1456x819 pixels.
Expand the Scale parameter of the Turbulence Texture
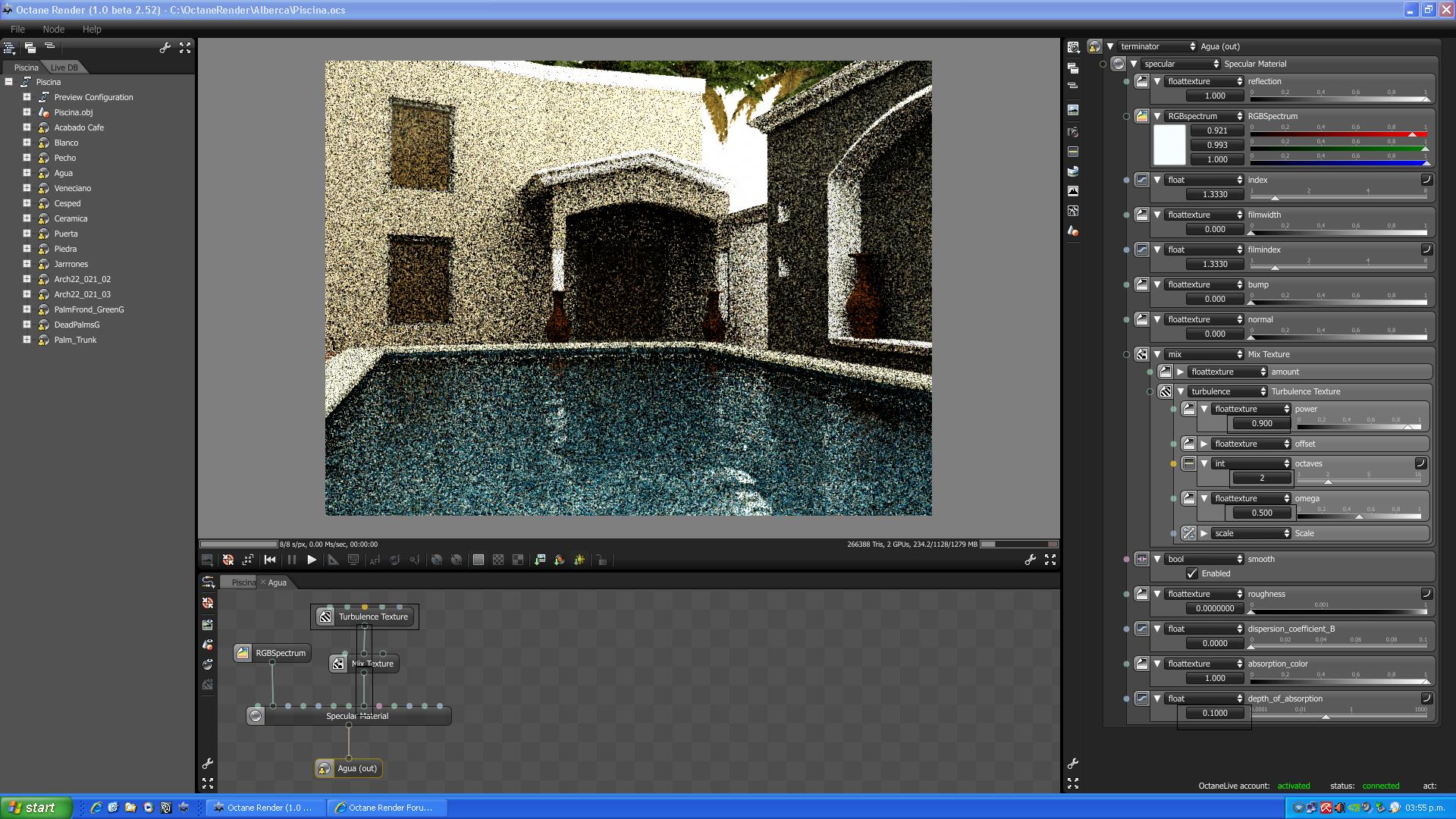click(x=1204, y=533)
